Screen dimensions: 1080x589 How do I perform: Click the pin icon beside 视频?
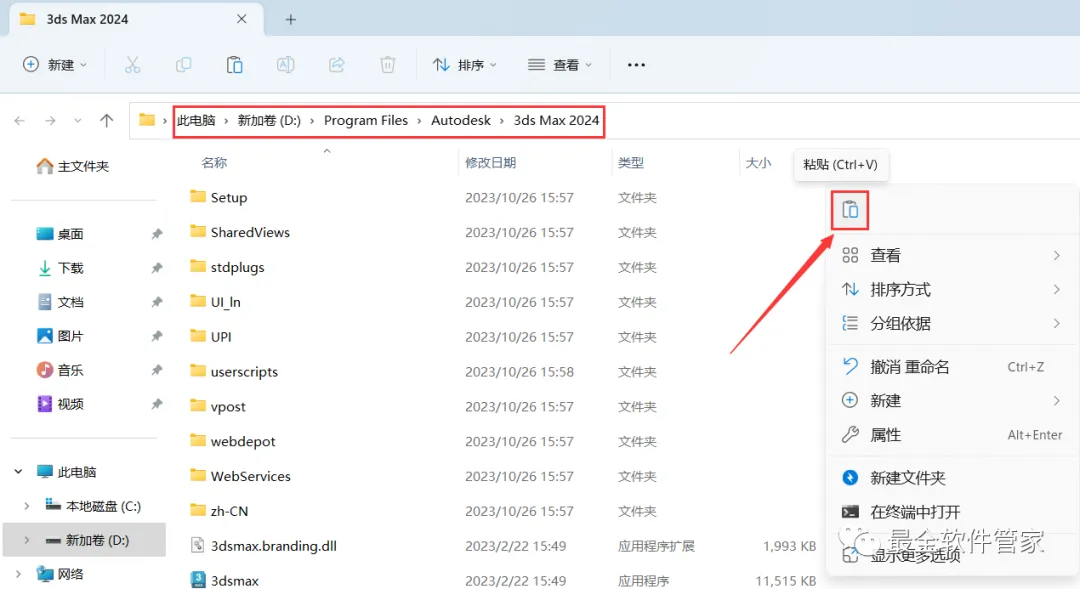[x=157, y=404]
